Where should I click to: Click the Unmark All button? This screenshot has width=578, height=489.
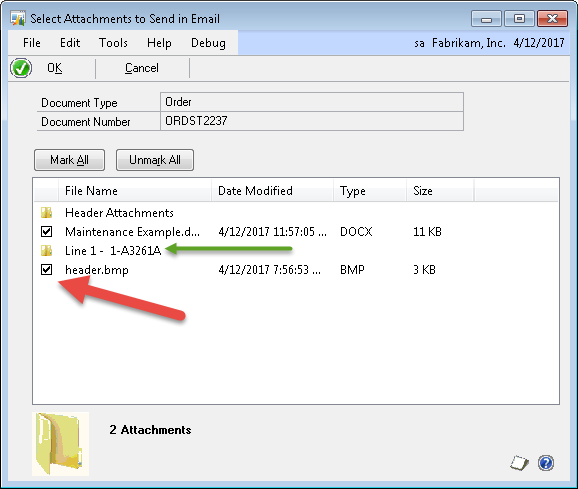click(x=155, y=160)
